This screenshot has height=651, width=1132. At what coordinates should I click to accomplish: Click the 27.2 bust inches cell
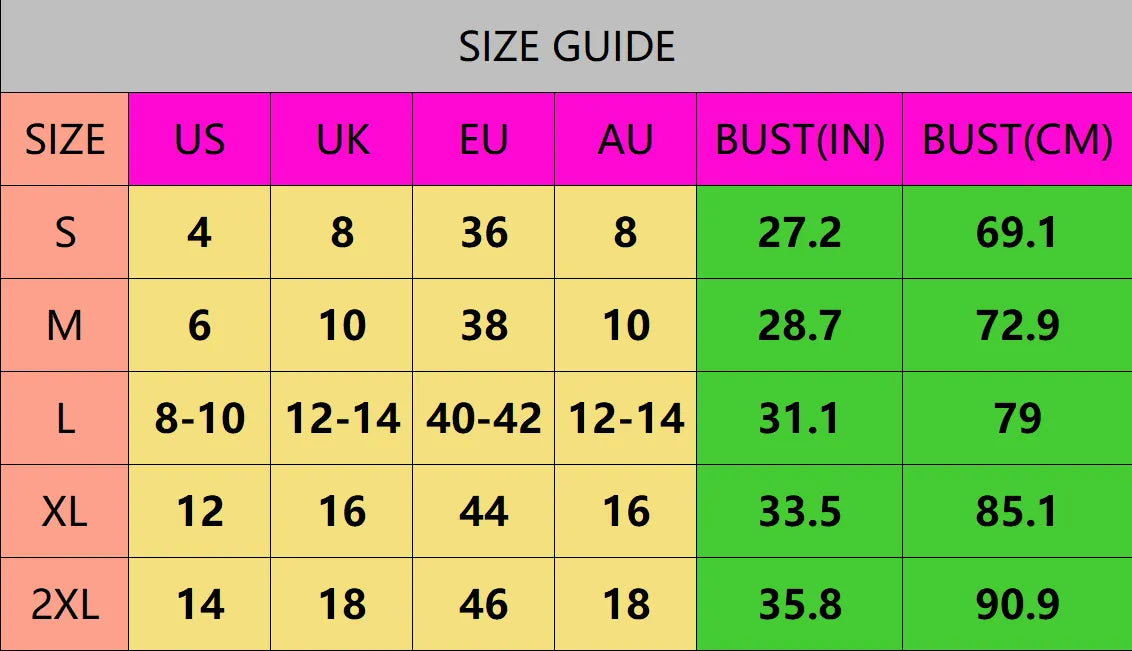(800, 233)
